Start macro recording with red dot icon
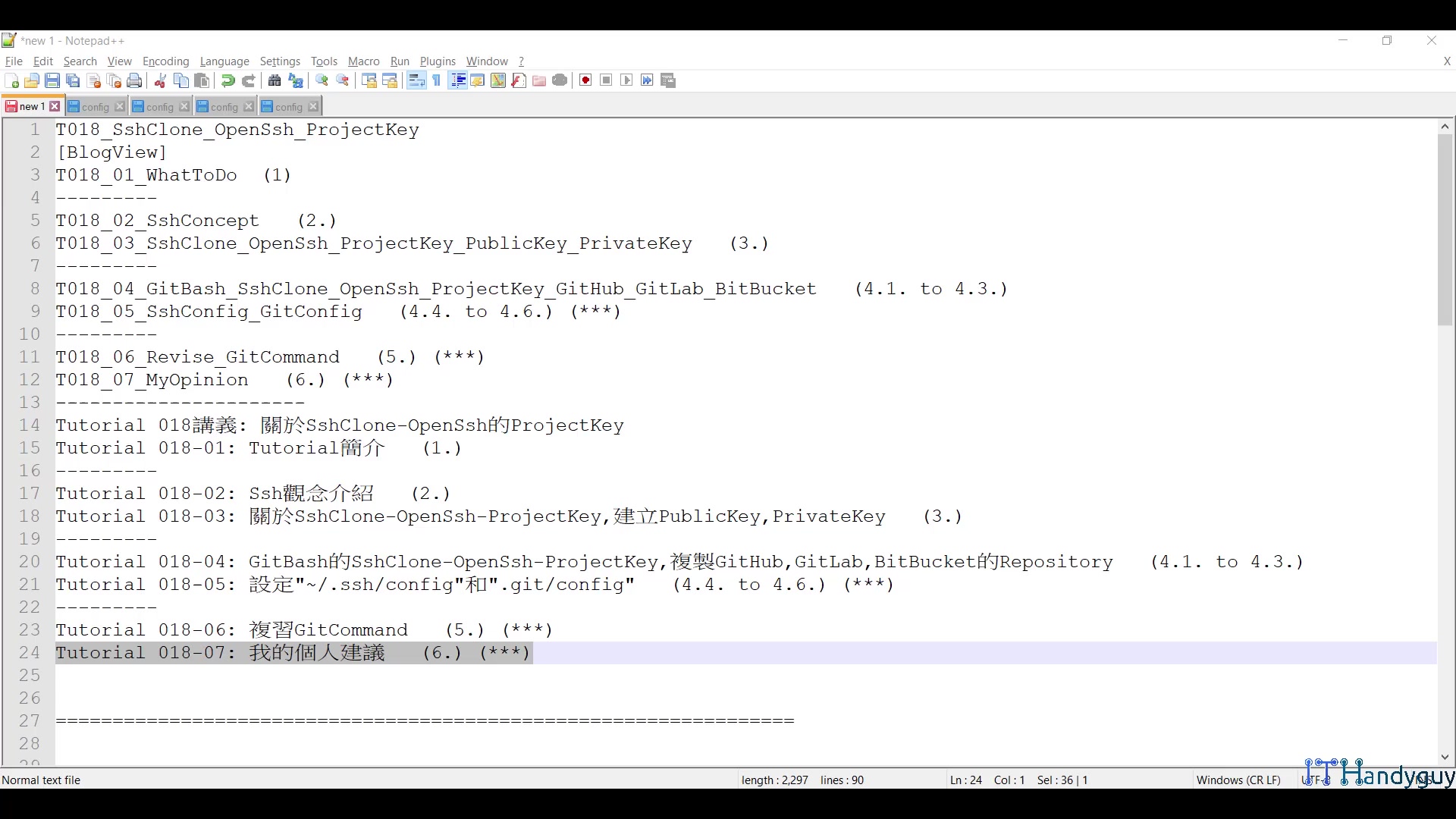 coord(585,80)
